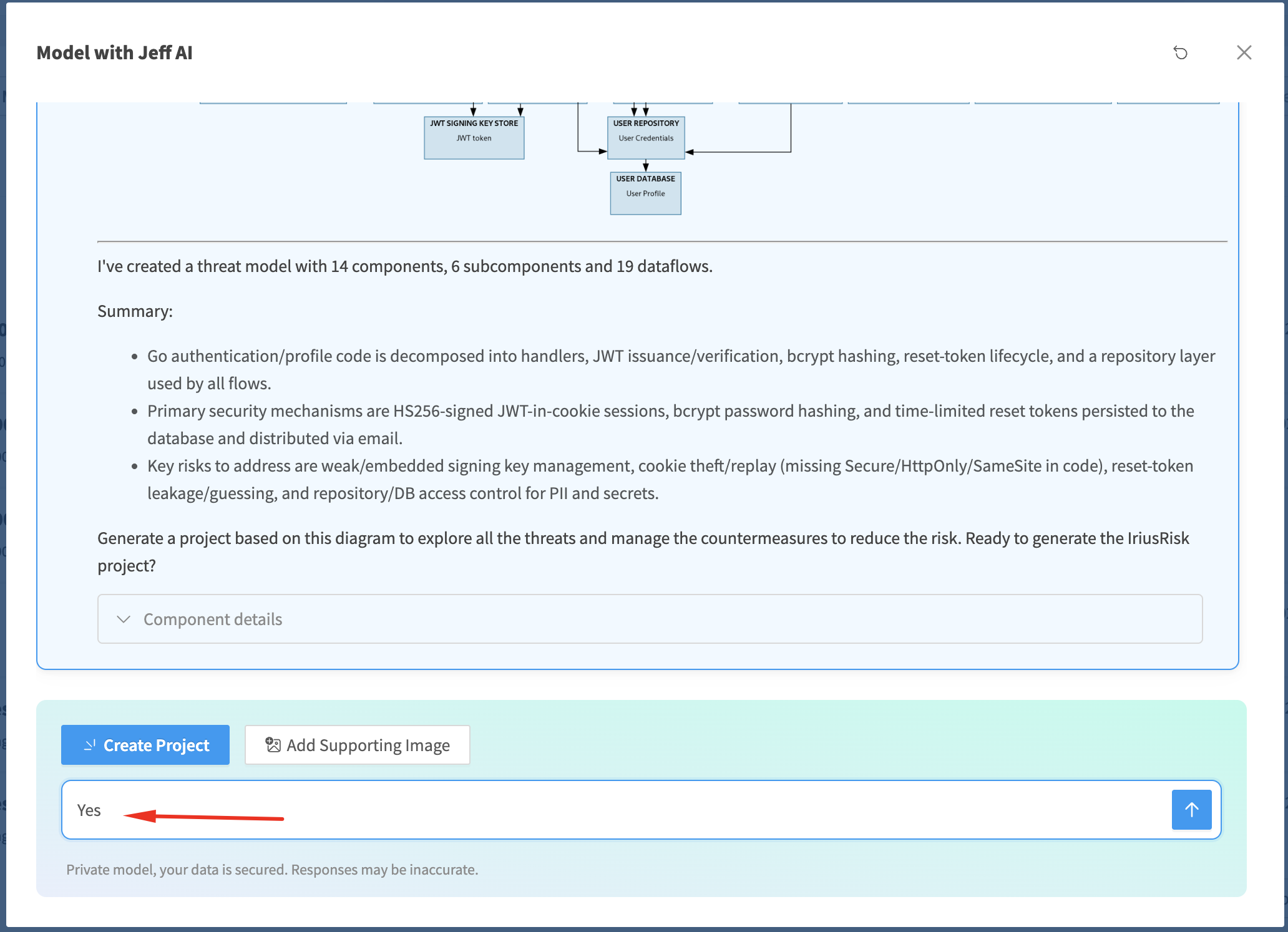Click the send arrow button
The height and width of the screenshot is (932, 1288).
(x=1191, y=810)
